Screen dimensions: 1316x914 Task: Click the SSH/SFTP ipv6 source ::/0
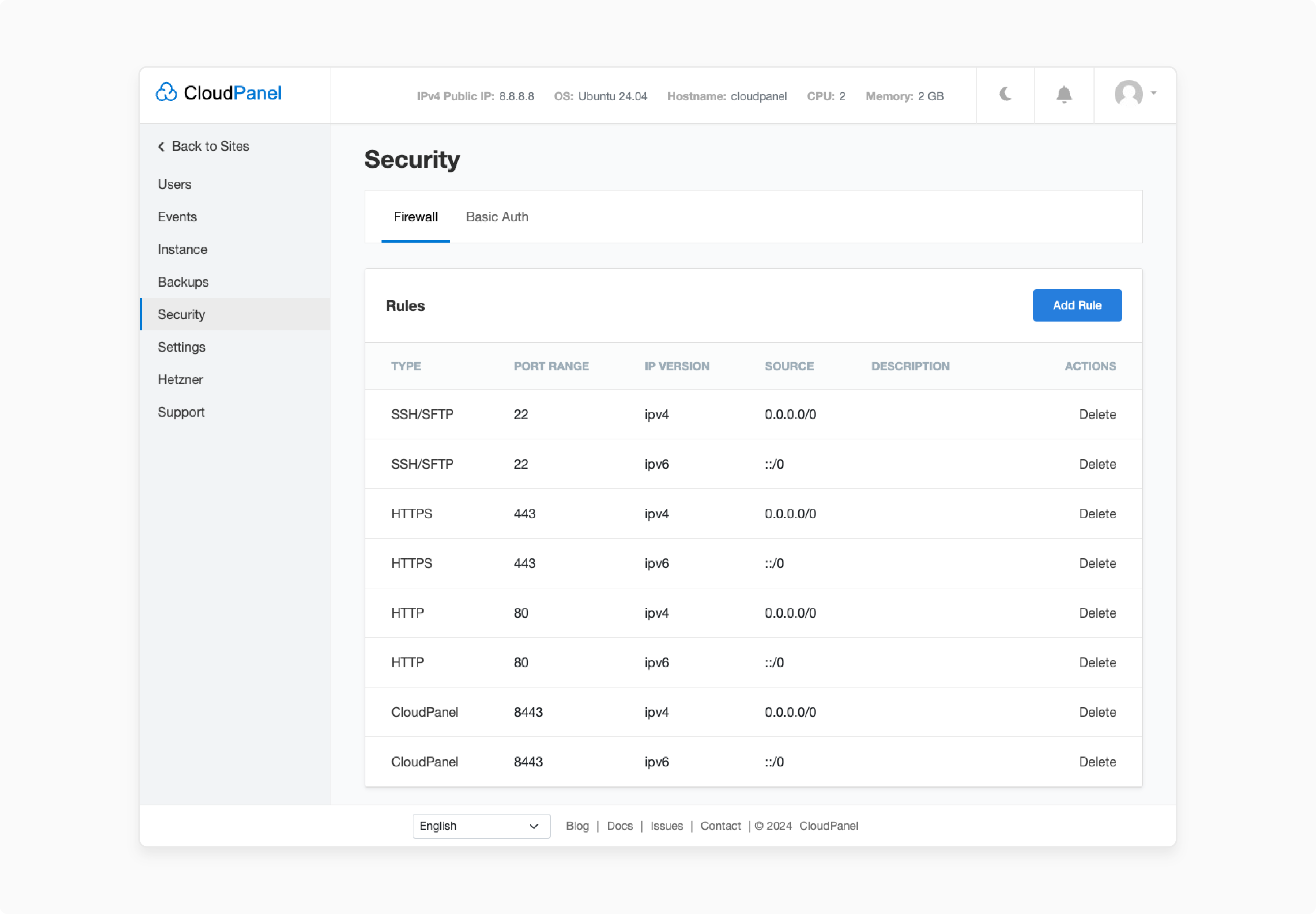(x=774, y=464)
